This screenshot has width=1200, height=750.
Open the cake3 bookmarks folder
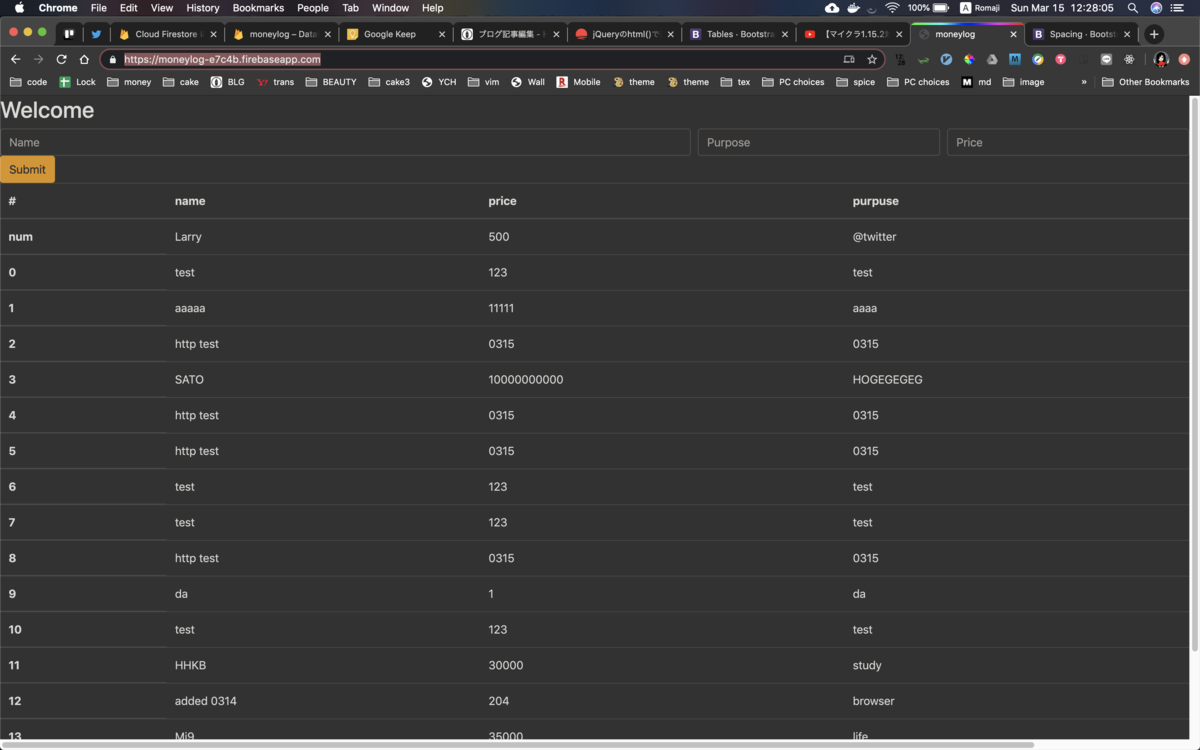tap(389, 82)
